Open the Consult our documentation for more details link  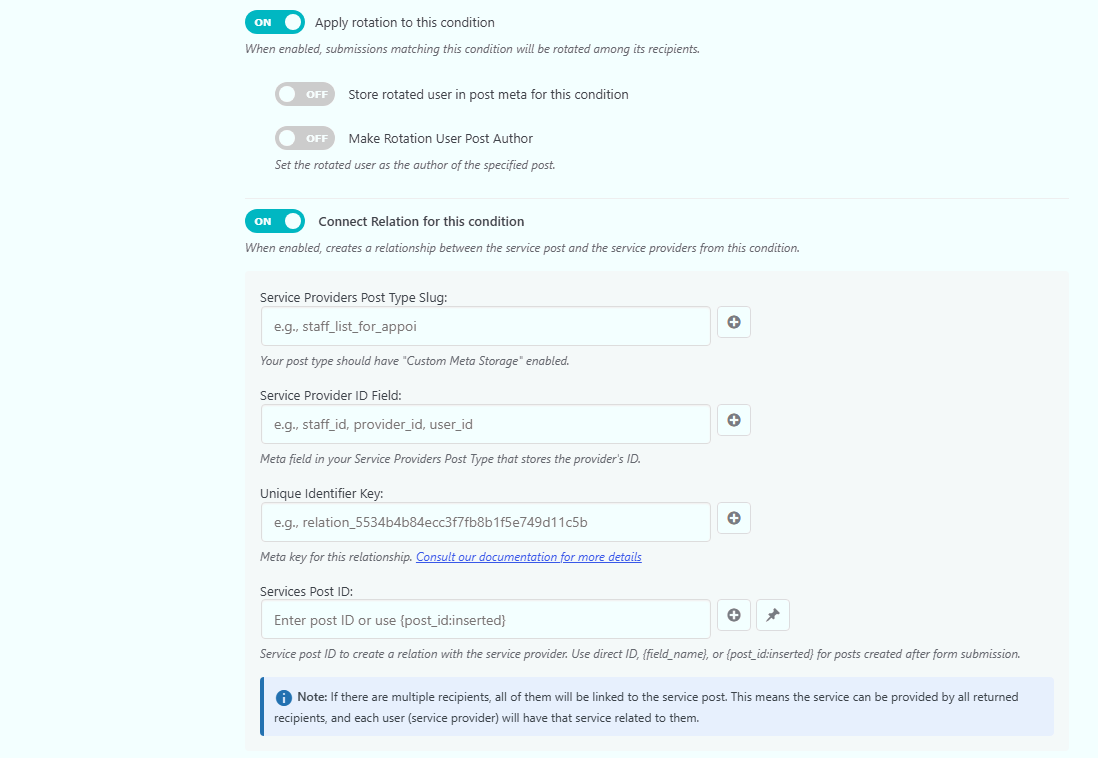click(x=529, y=557)
